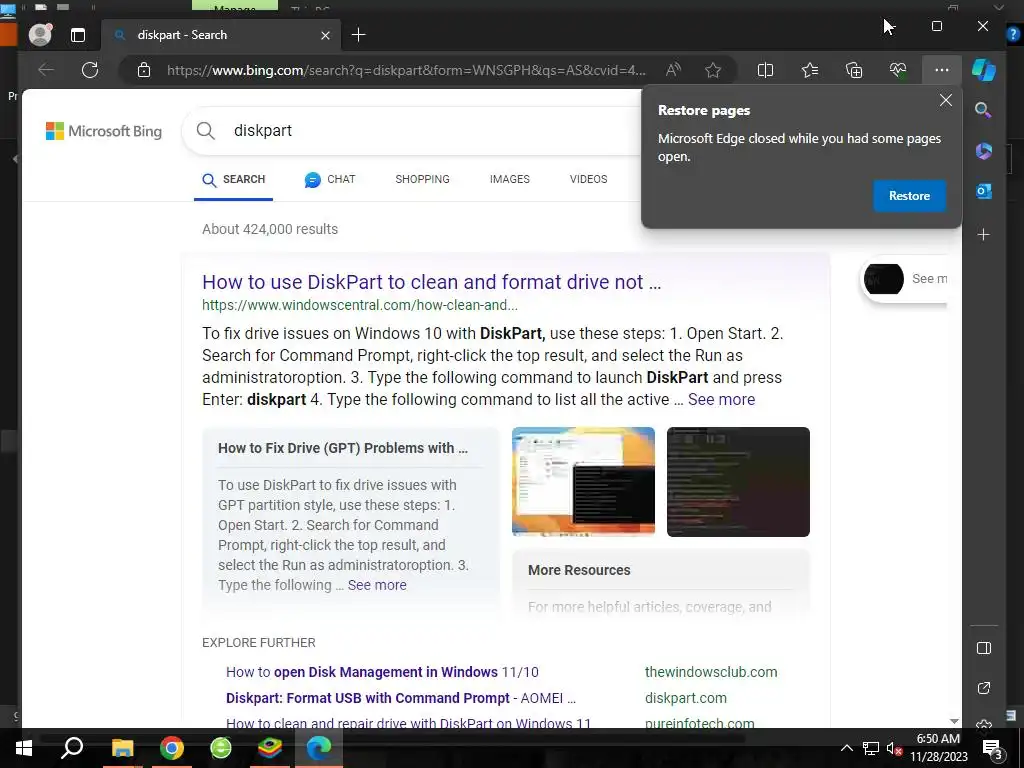Open Microsoft Edge taskbar icon

tap(319, 748)
